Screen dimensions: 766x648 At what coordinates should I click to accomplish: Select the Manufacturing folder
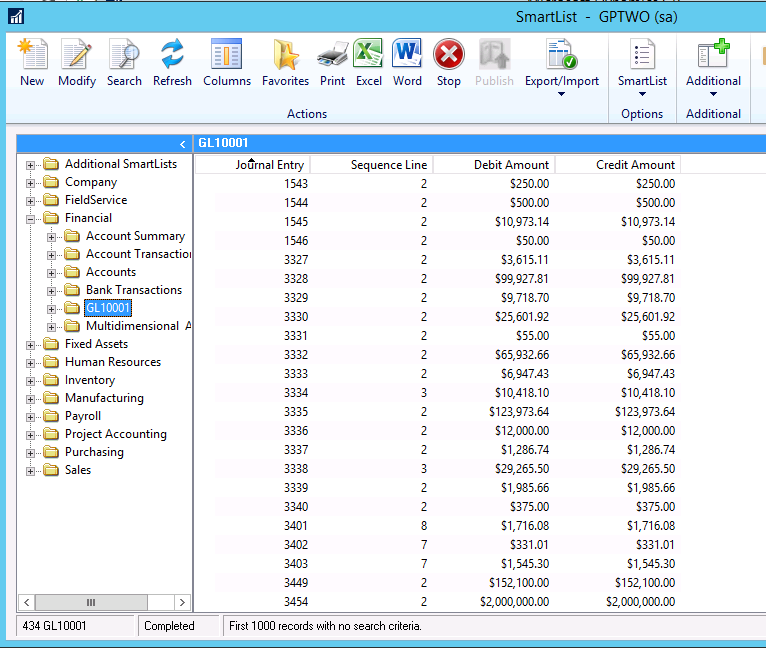click(x=104, y=398)
